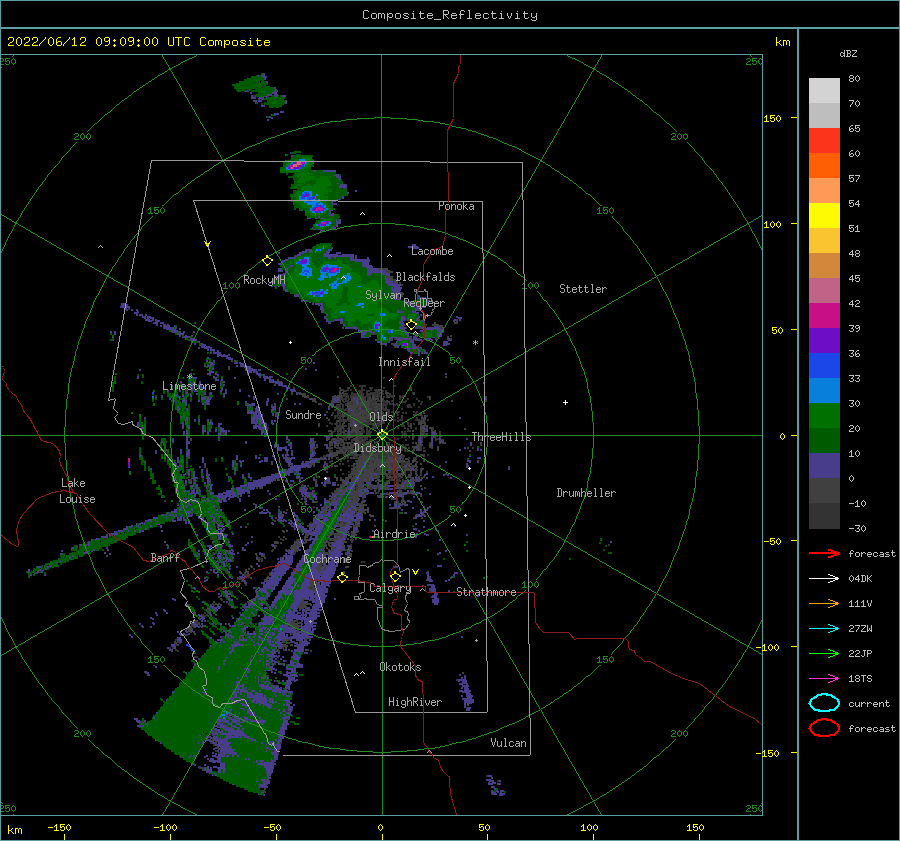Click the ThreeHills label

[x=501, y=437]
